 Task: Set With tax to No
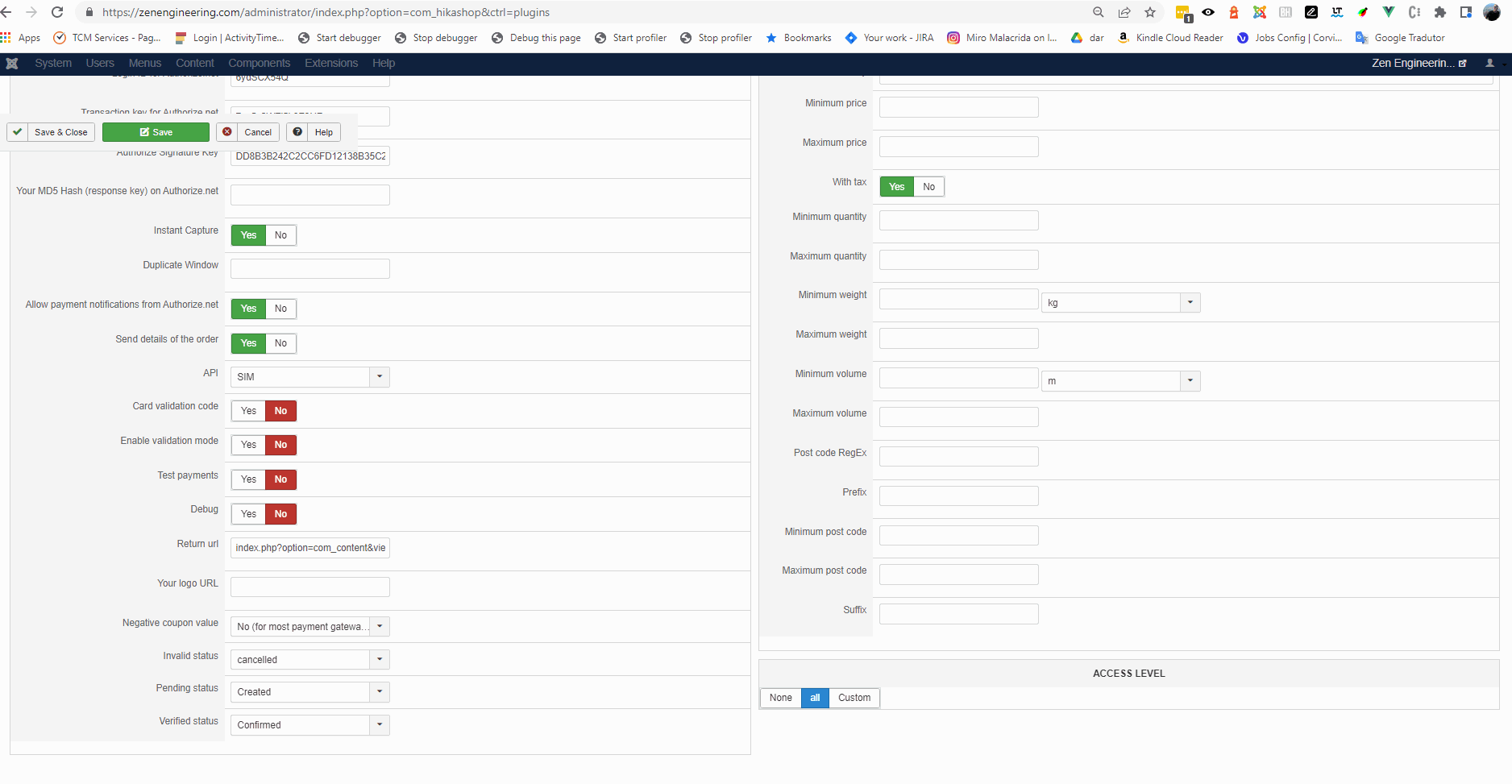(x=928, y=187)
